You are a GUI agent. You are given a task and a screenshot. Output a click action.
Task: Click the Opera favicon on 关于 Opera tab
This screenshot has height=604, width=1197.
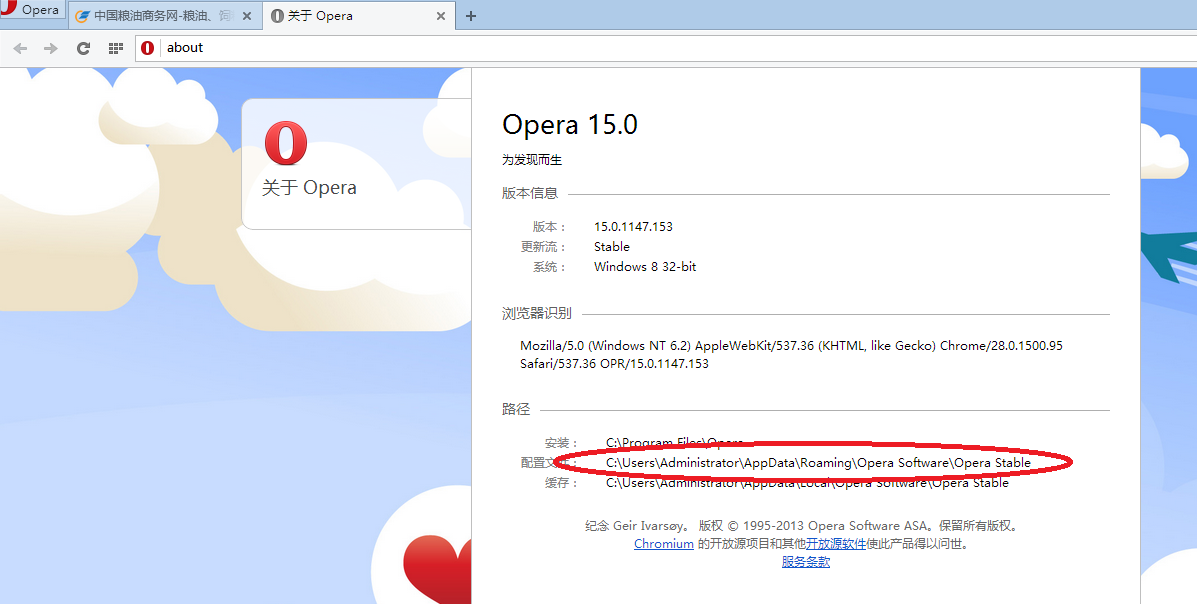(277, 16)
